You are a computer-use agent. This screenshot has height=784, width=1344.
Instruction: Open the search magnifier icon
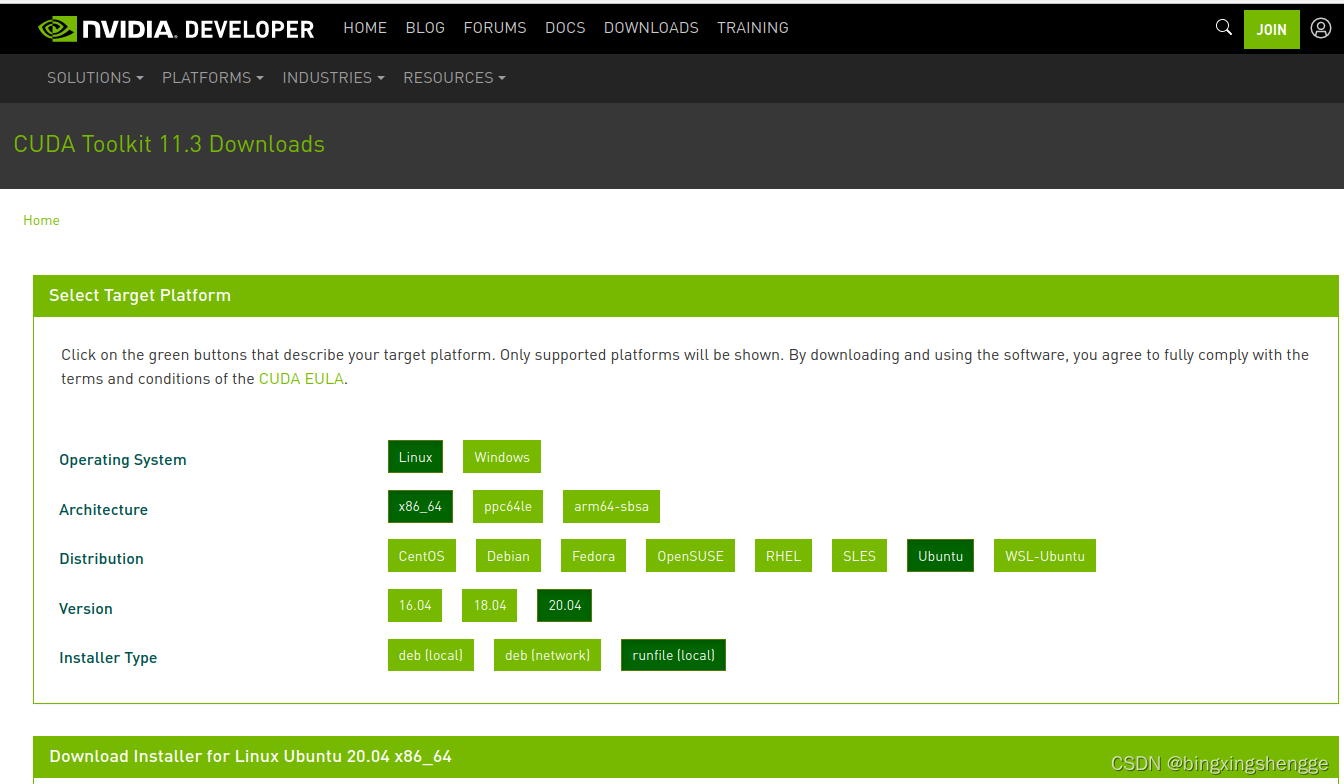pyautogui.click(x=1223, y=28)
